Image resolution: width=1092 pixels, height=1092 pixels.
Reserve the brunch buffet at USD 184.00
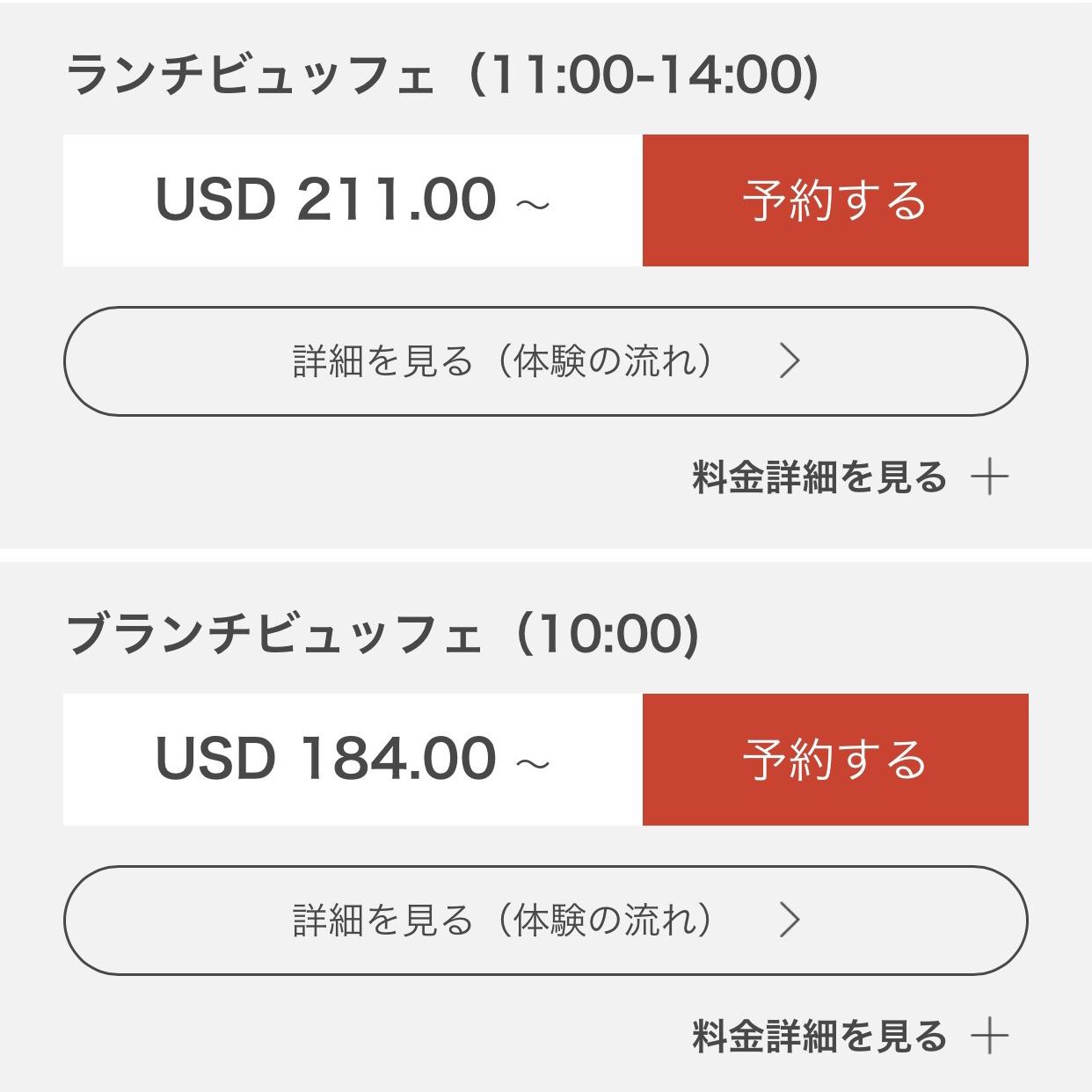pyautogui.click(x=834, y=760)
